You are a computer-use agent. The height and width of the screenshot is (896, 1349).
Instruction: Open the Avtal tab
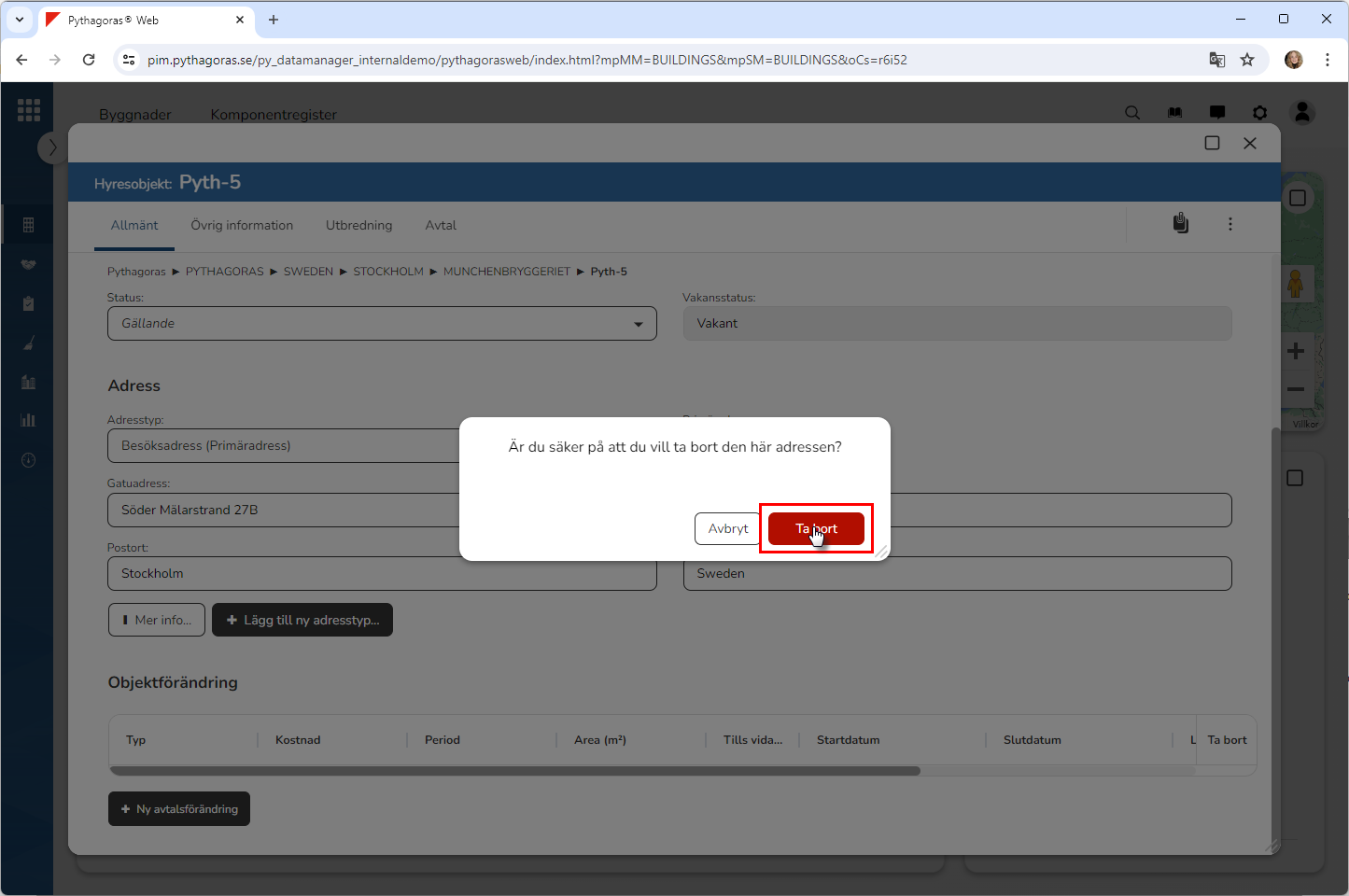point(441,226)
